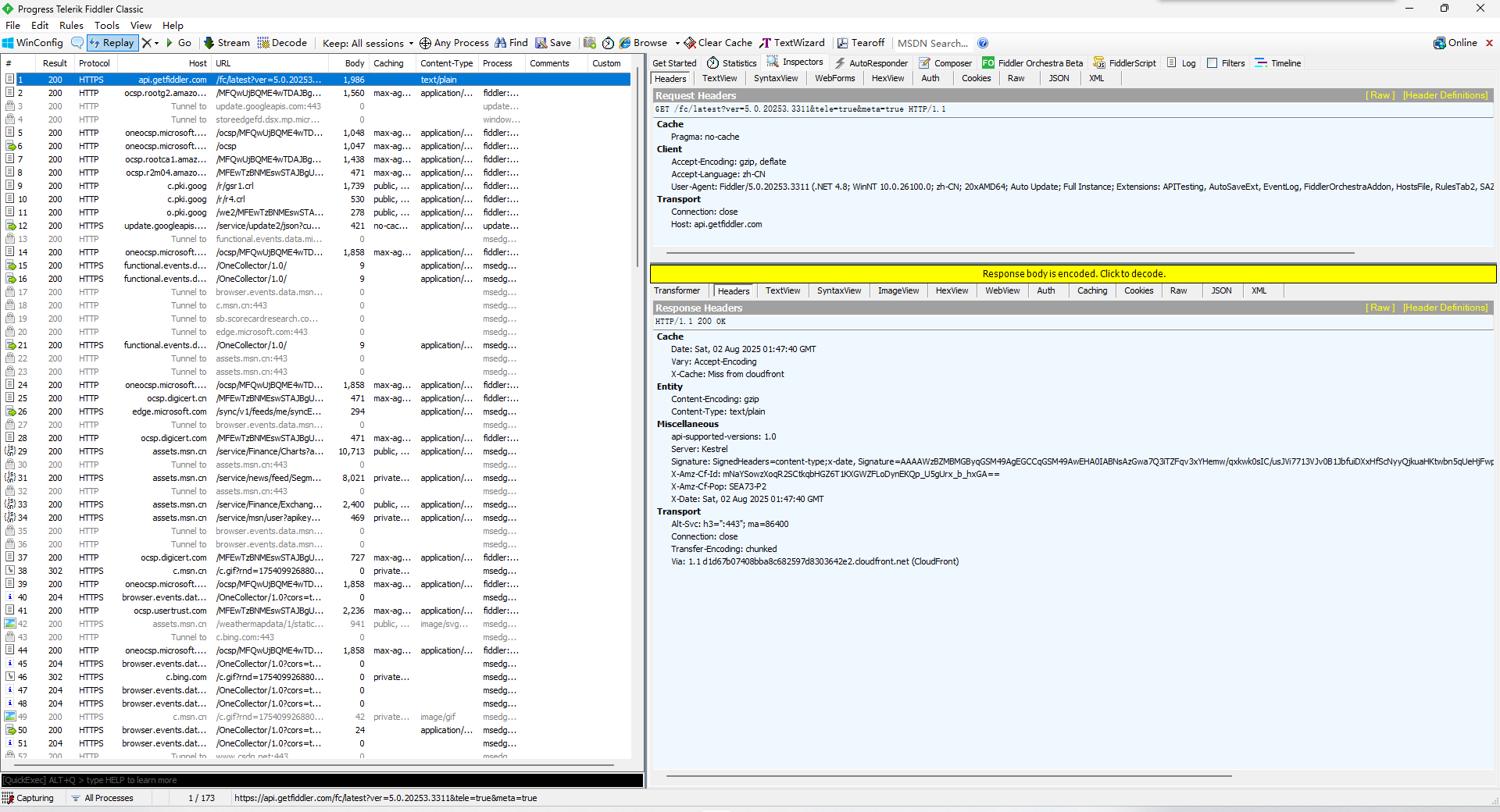Open the Log tab
This screenshot has height=812, width=1500.
click(x=1181, y=63)
